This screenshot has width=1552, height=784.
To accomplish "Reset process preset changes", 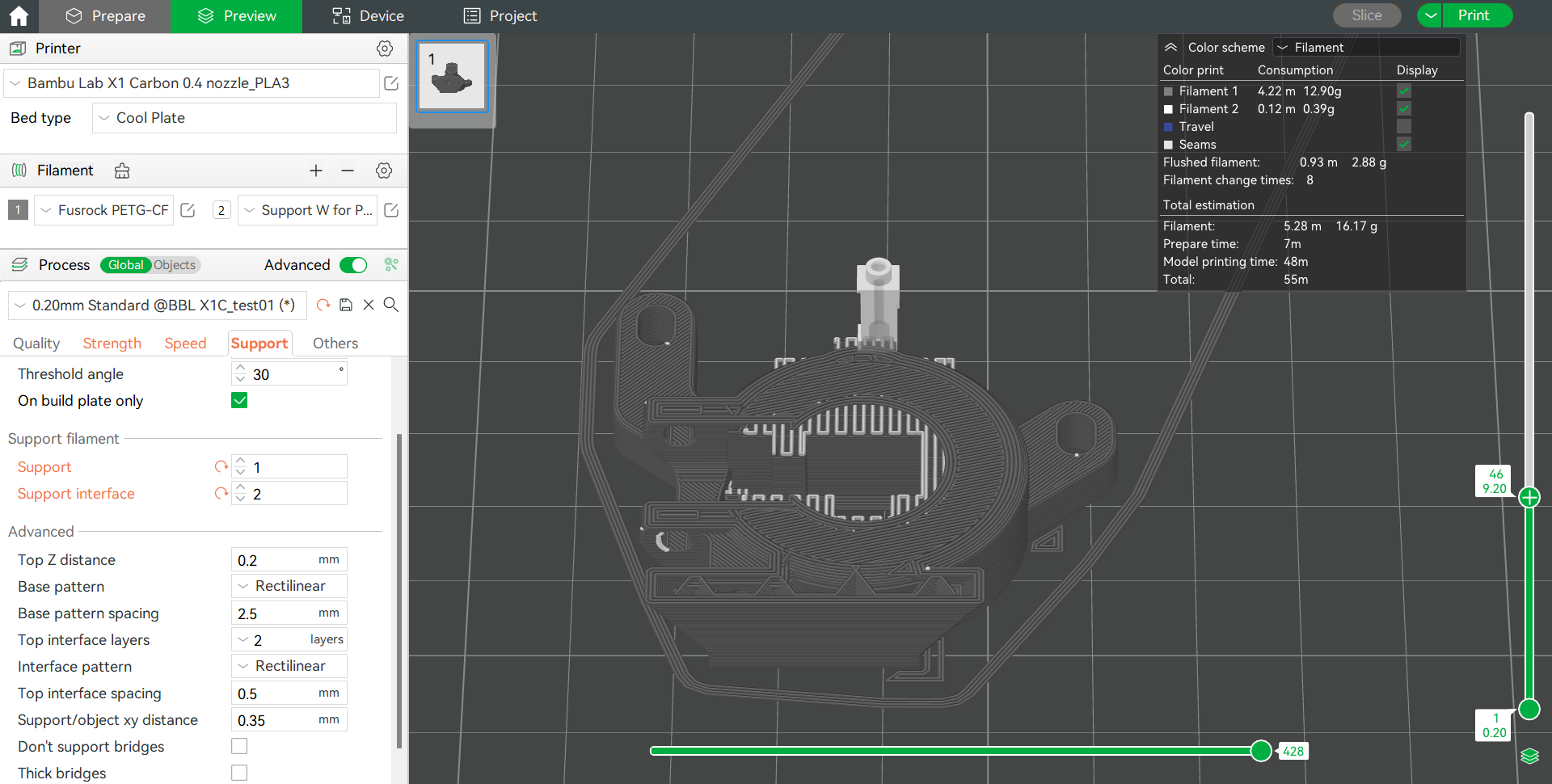I will tap(323, 305).
